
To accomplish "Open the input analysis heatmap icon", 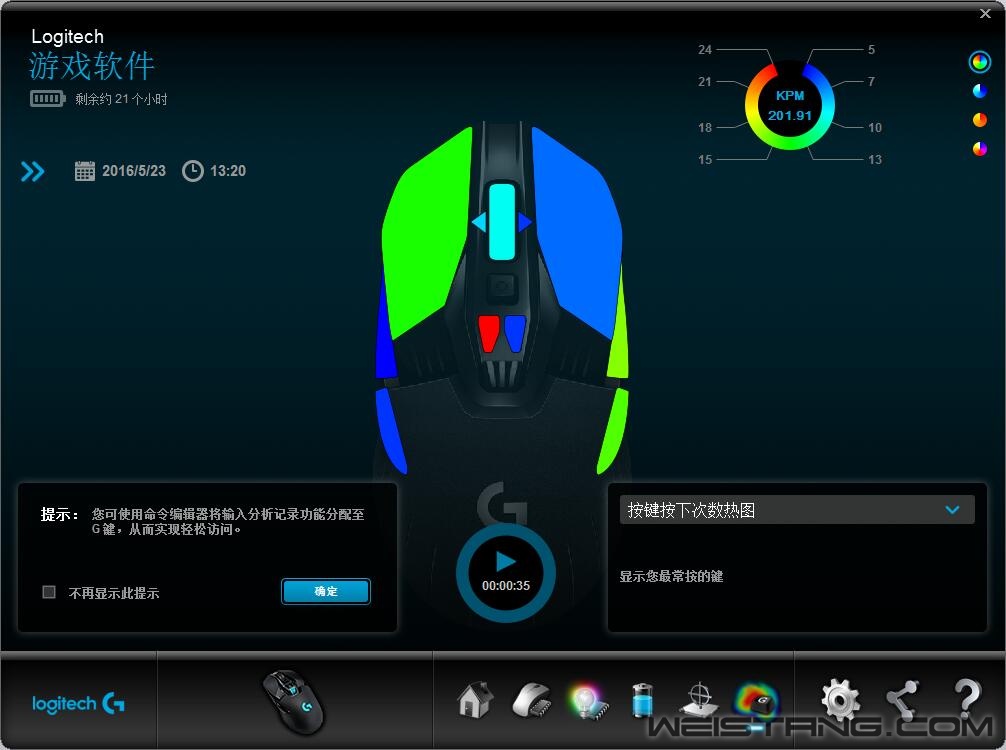I will click(757, 701).
